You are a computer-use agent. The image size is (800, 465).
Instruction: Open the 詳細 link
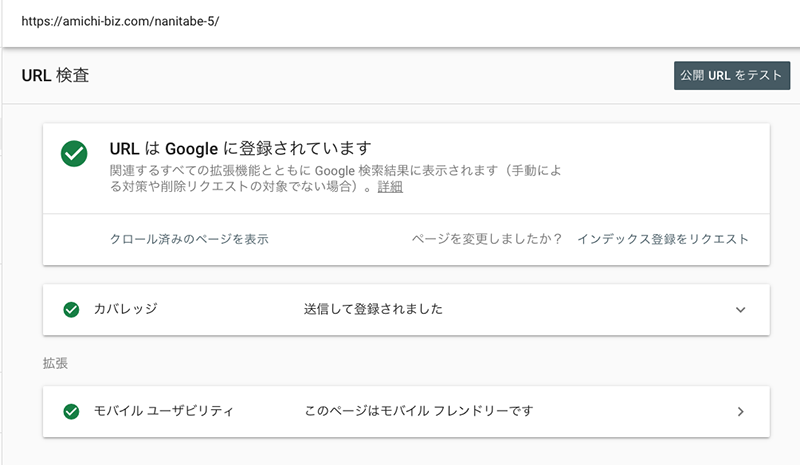pyautogui.click(x=390, y=187)
